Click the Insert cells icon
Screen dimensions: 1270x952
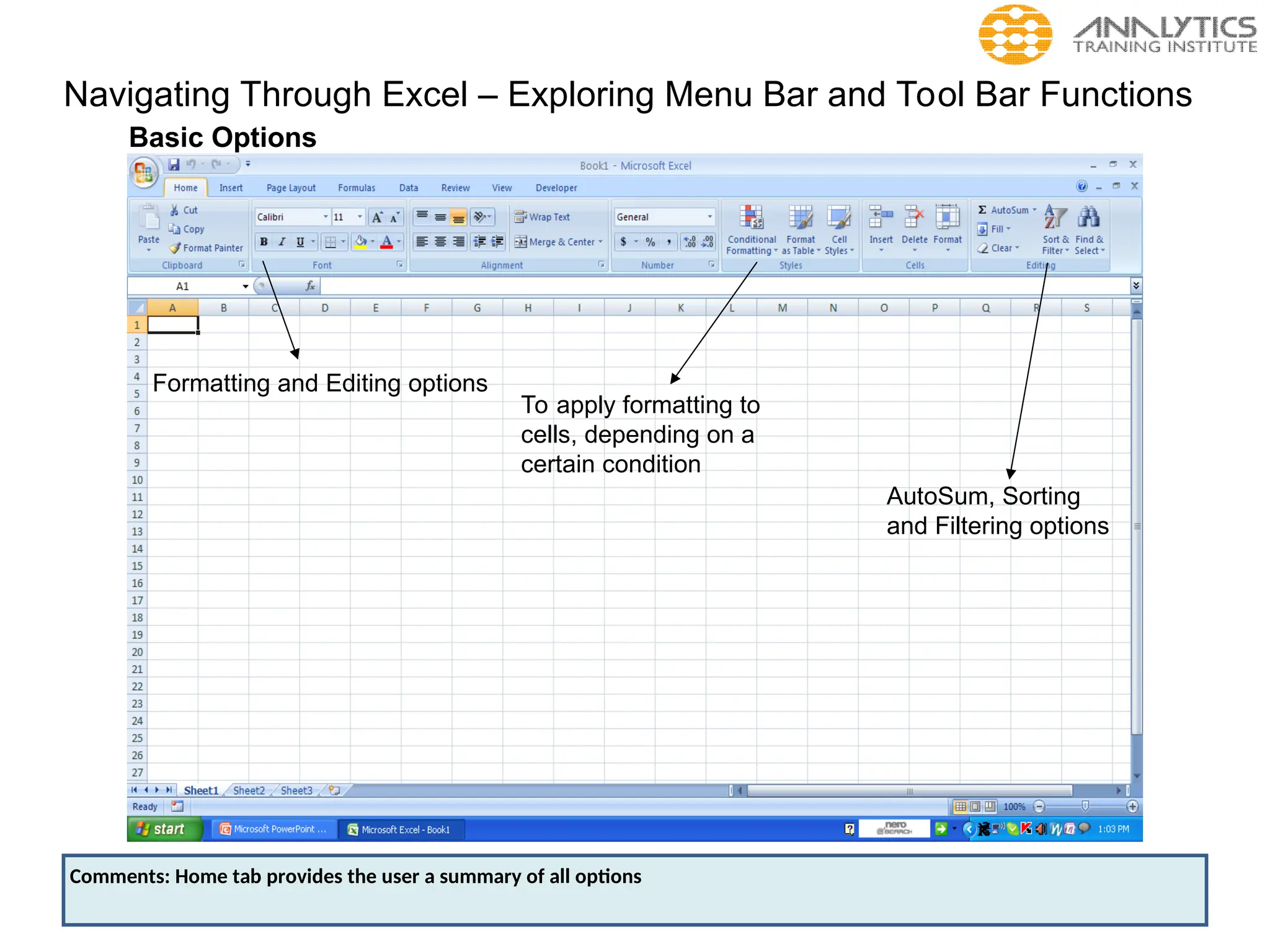881,218
